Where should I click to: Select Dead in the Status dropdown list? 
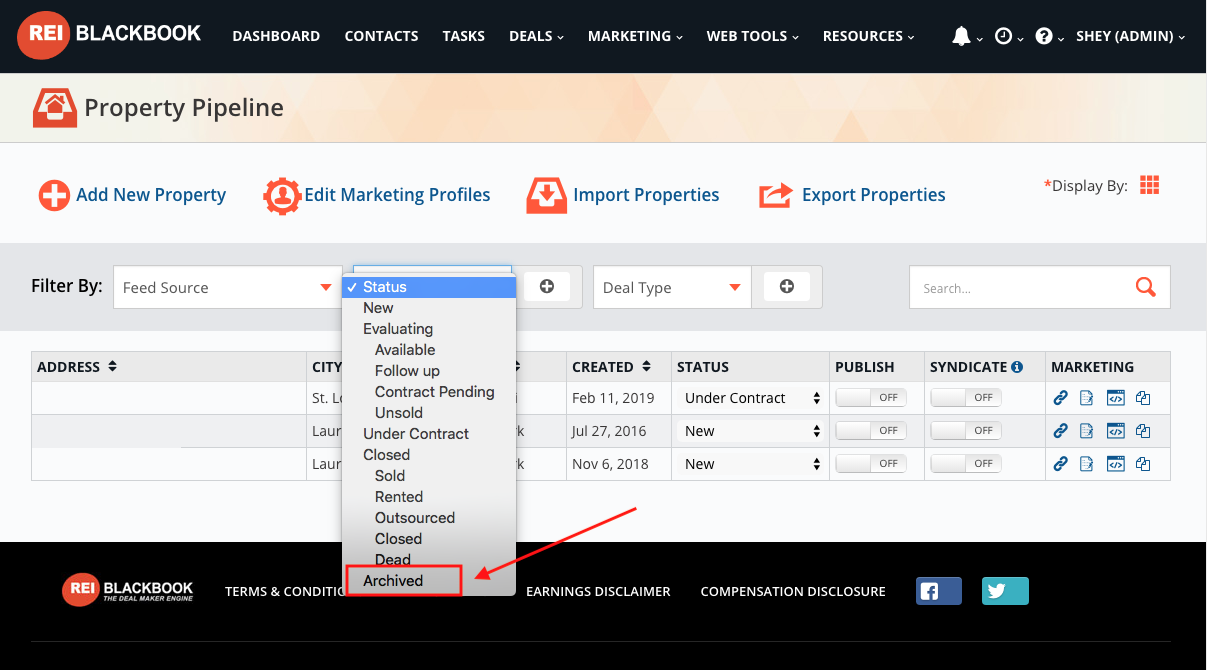429,560
